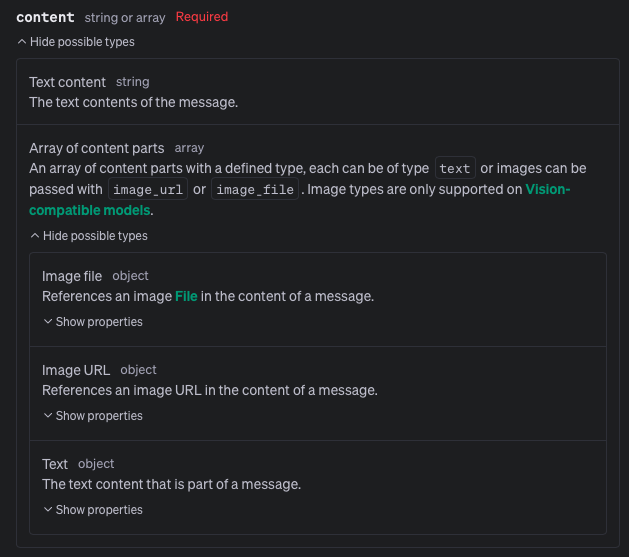
Task: Click the Image file object heading
Action: (72, 276)
